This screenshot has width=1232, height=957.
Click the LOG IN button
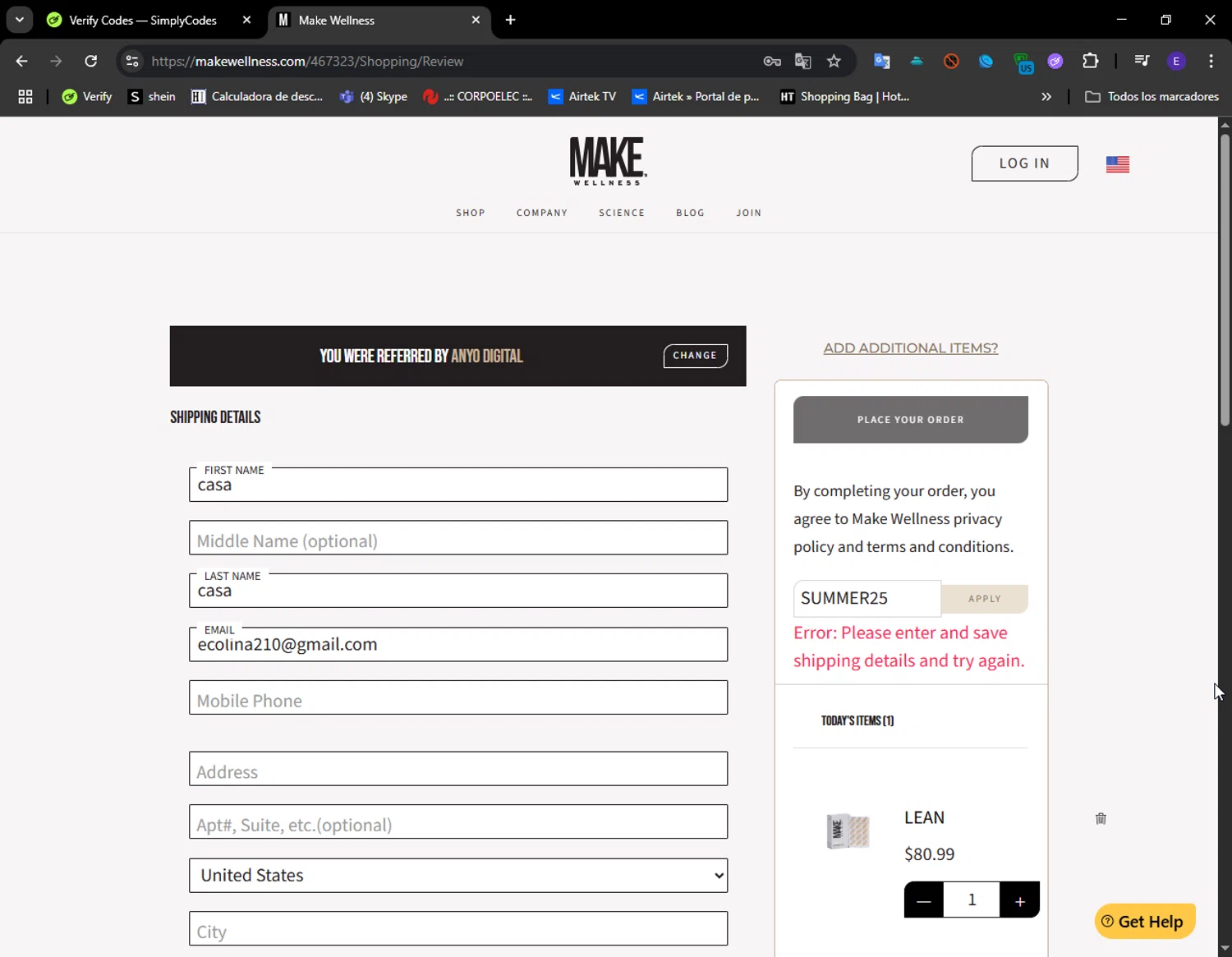tap(1024, 163)
